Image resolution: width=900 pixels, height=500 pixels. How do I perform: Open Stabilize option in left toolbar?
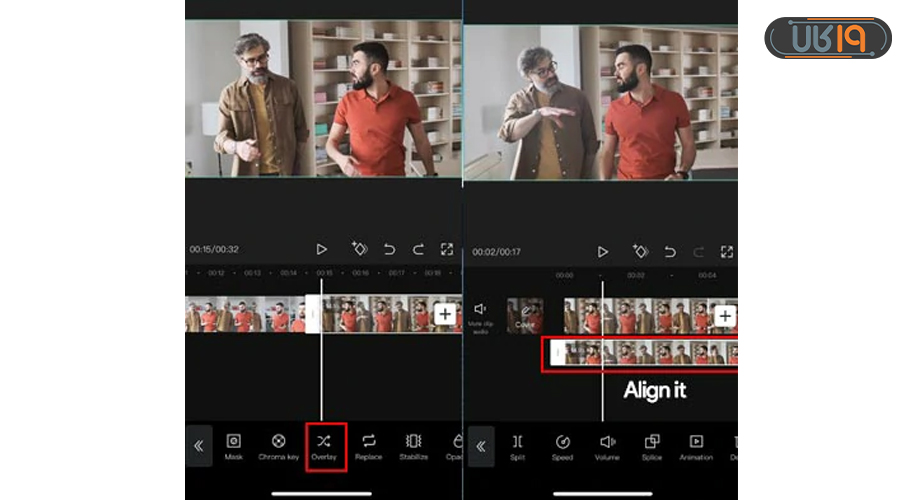pos(413,447)
